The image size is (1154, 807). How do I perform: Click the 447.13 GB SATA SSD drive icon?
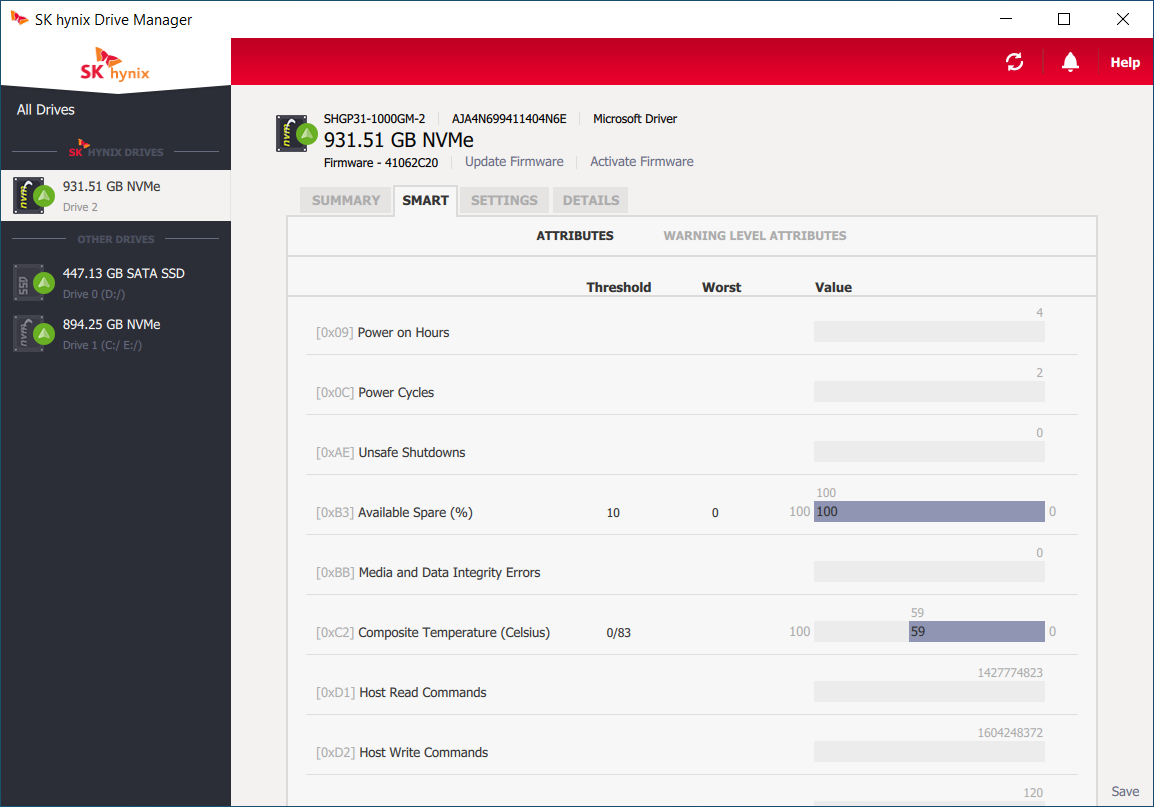tap(33, 282)
